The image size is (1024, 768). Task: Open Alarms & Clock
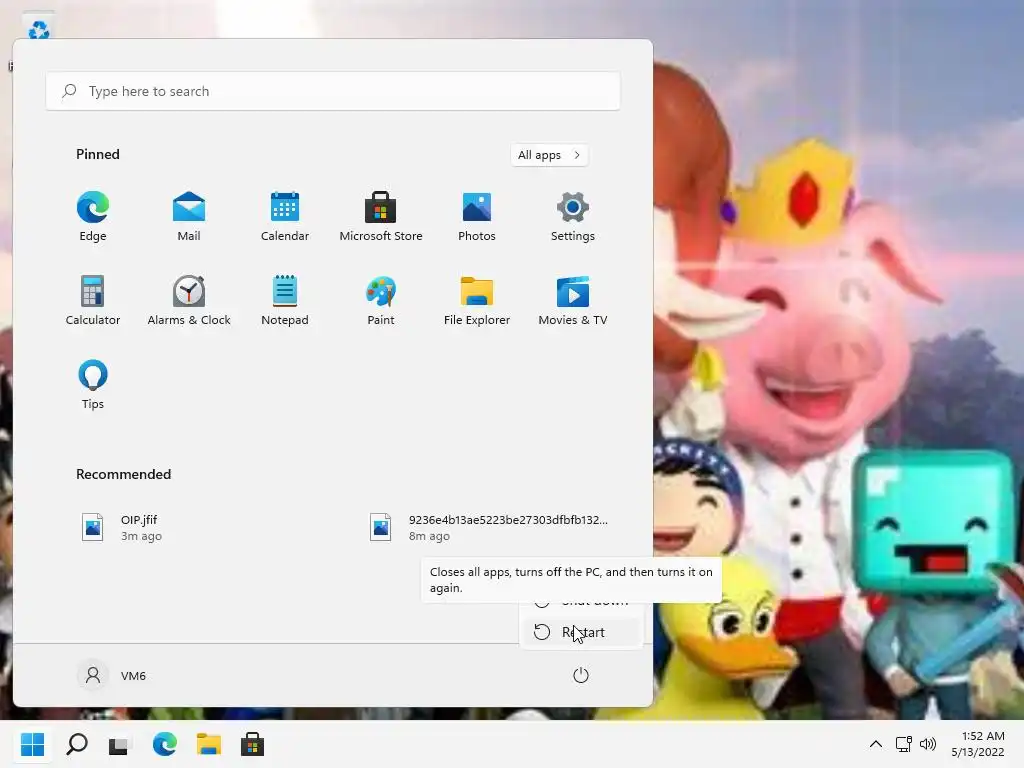[x=189, y=300]
